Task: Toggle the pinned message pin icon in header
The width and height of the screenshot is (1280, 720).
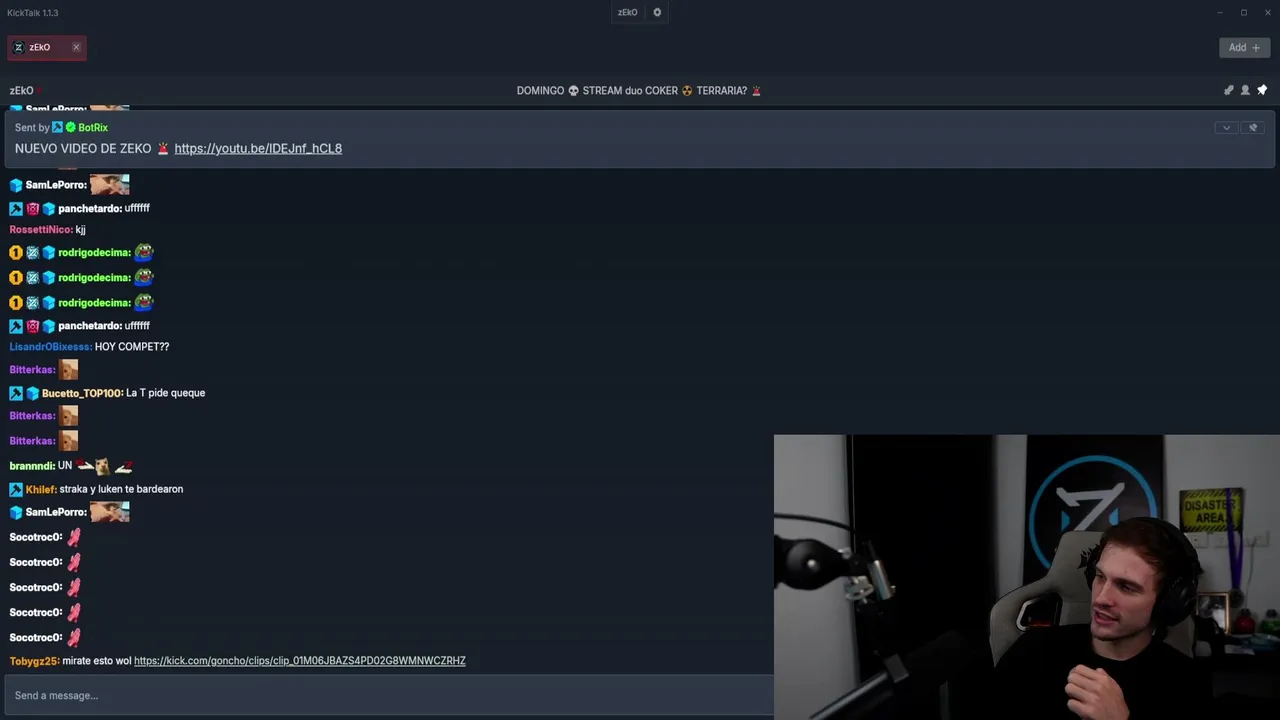Action: point(1262,90)
